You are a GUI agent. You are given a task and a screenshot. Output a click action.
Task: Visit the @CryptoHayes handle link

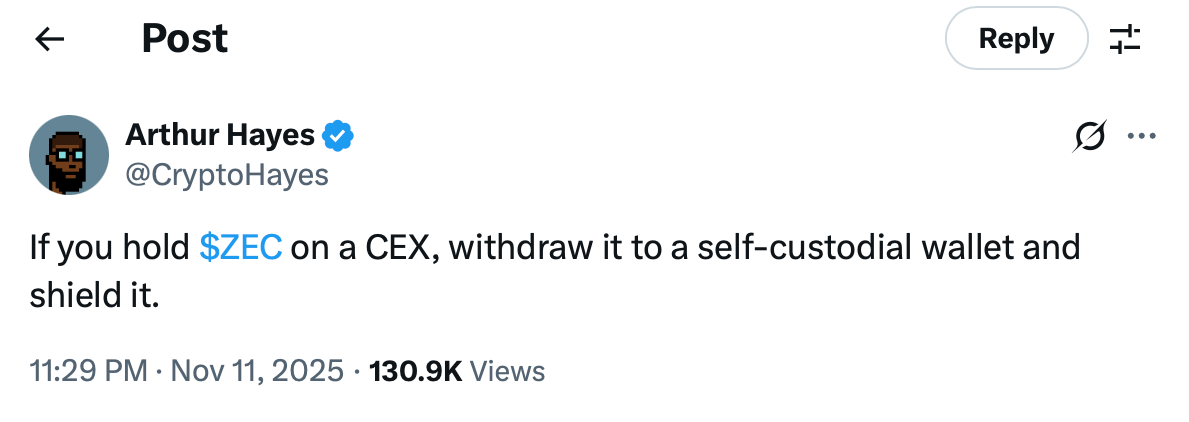pyautogui.click(x=227, y=174)
